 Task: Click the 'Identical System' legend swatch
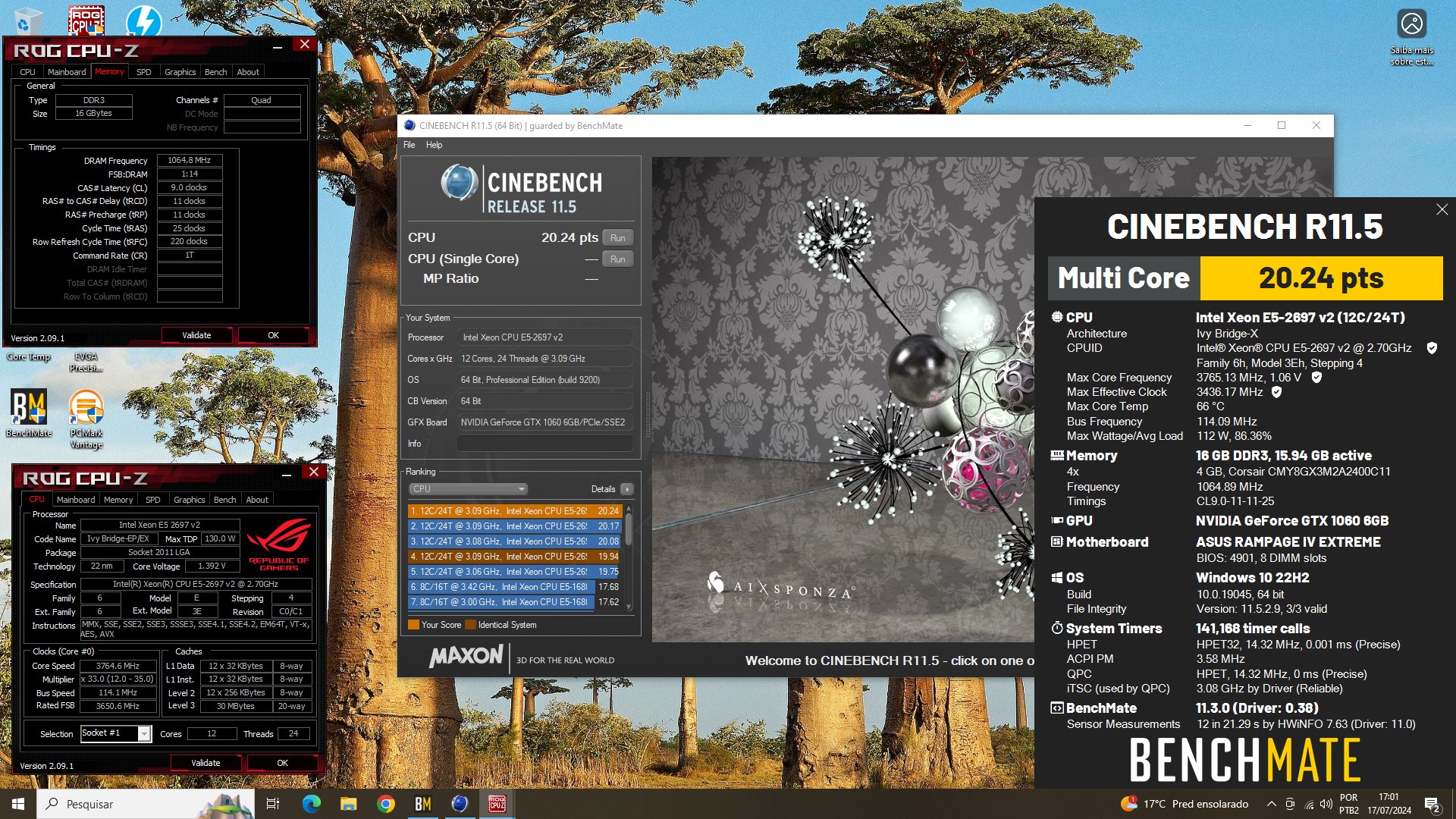click(x=470, y=625)
